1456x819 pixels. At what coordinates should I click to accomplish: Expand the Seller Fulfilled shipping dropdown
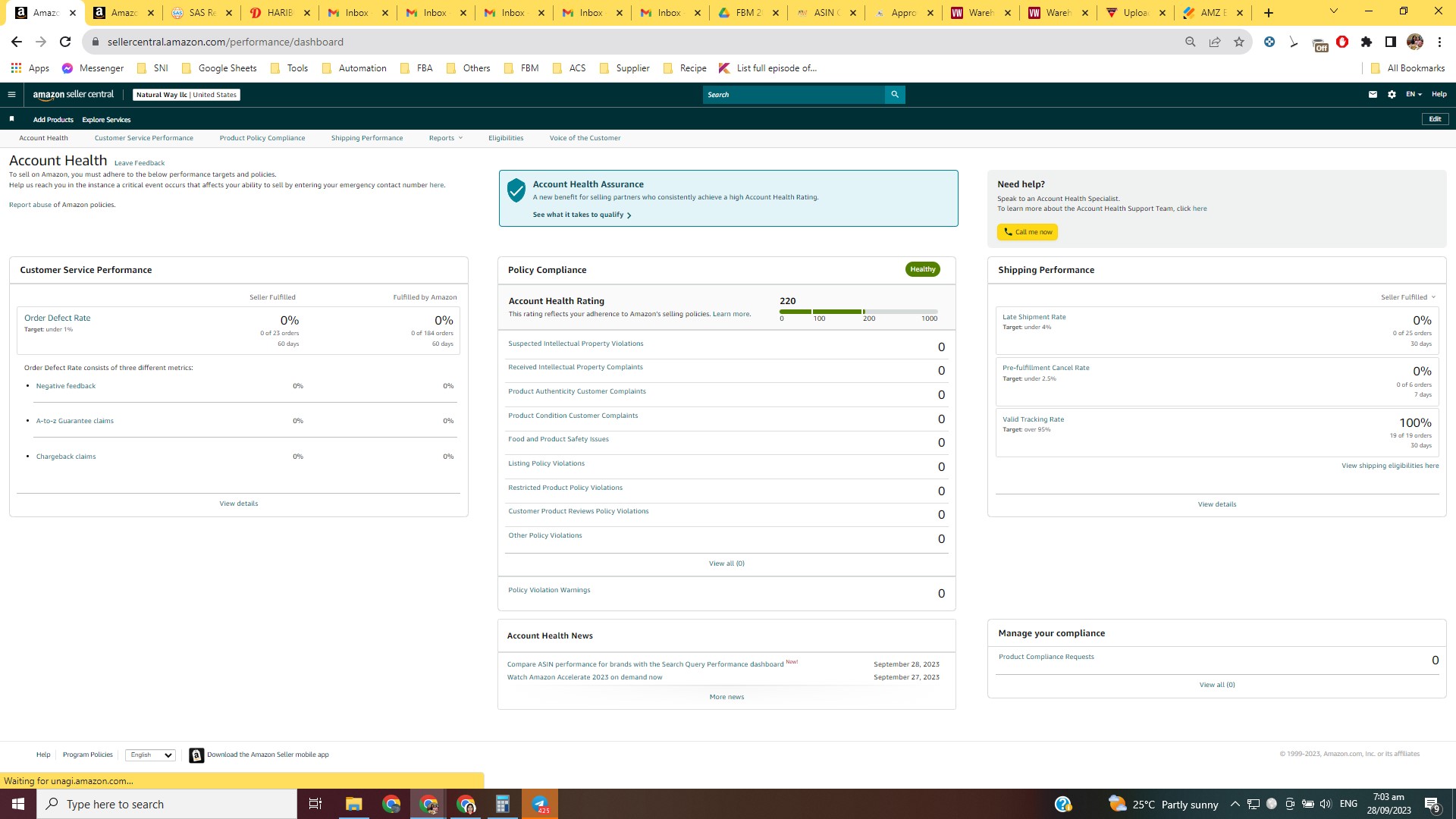(1408, 297)
